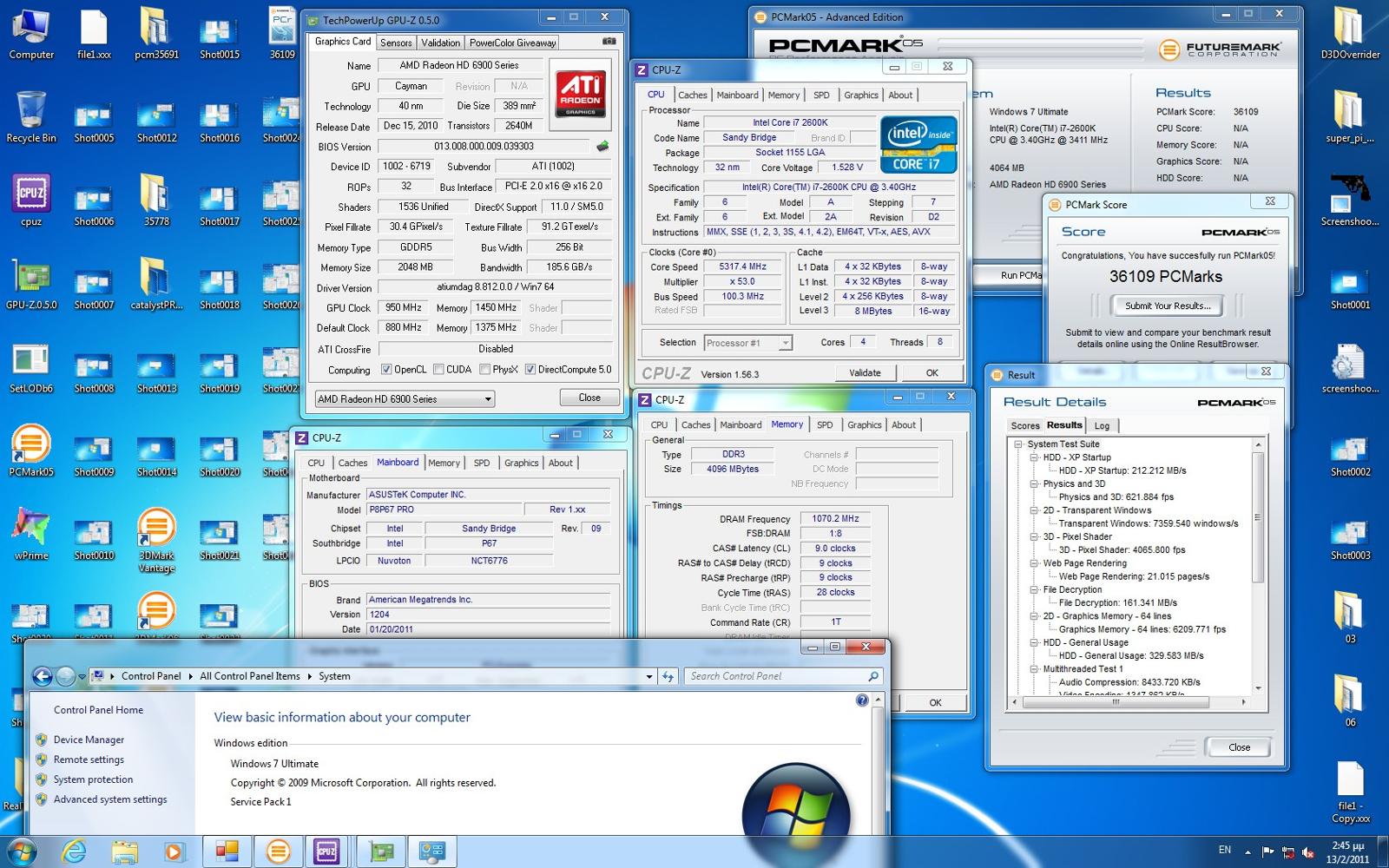Click the Search Control Panel field
Image resolution: width=1389 pixels, height=868 pixels.
pos(783,676)
